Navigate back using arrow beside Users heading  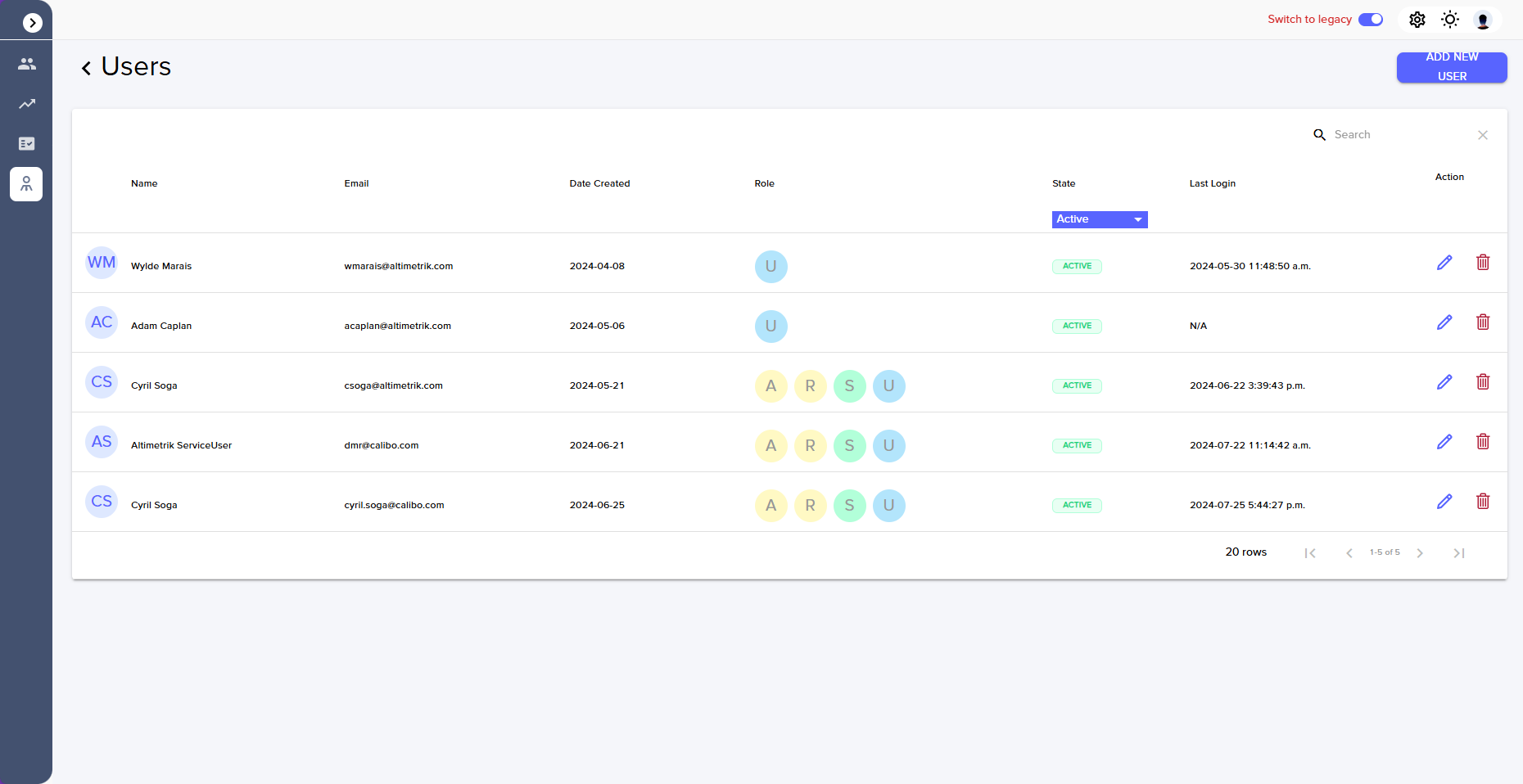pos(86,67)
